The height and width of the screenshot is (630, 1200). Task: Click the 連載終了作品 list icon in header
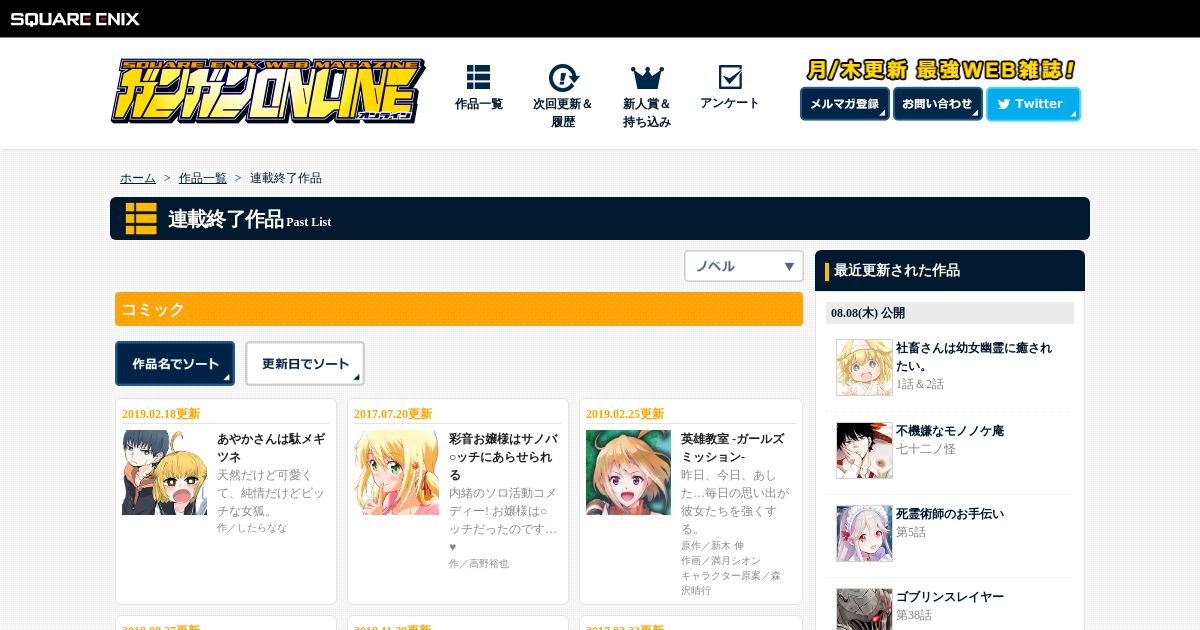pyautogui.click(x=141, y=218)
